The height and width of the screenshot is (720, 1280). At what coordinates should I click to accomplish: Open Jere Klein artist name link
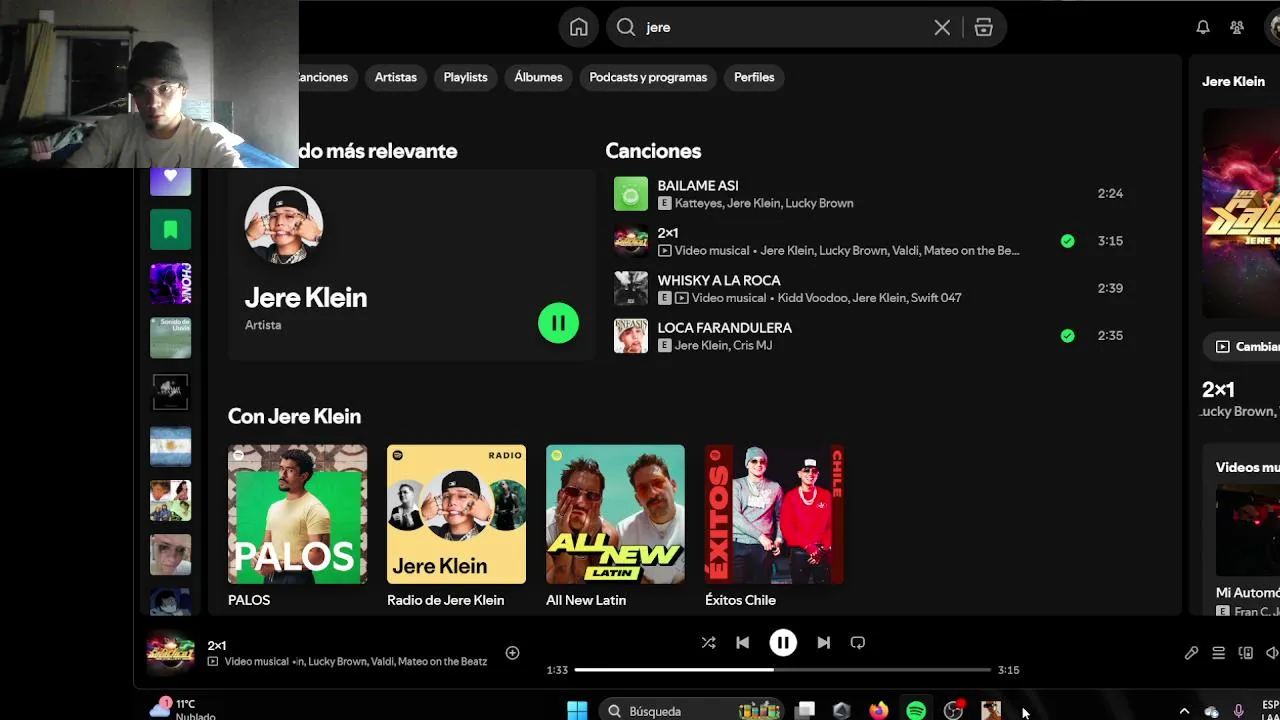[306, 298]
